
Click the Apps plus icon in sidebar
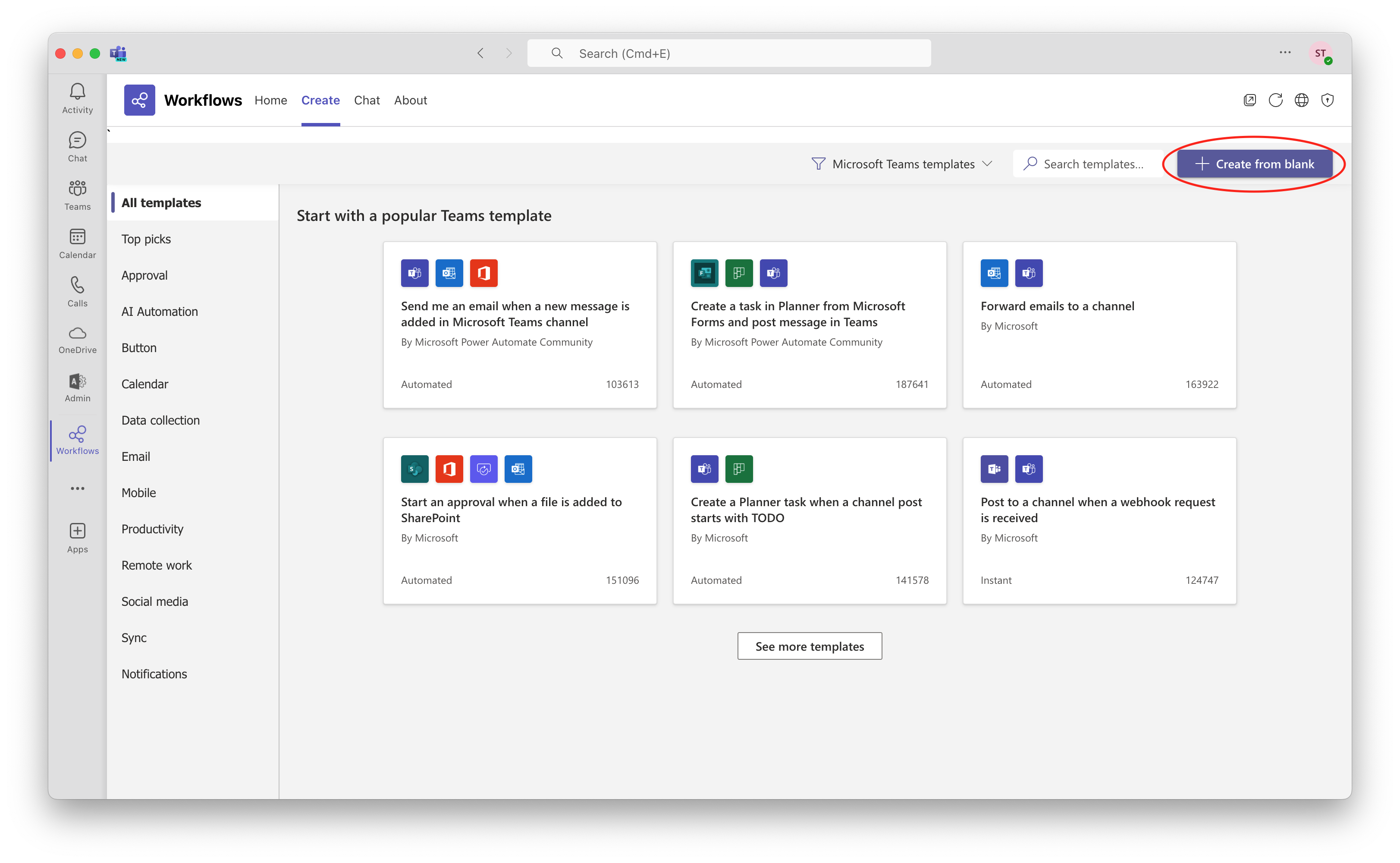[x=77, y=538]
